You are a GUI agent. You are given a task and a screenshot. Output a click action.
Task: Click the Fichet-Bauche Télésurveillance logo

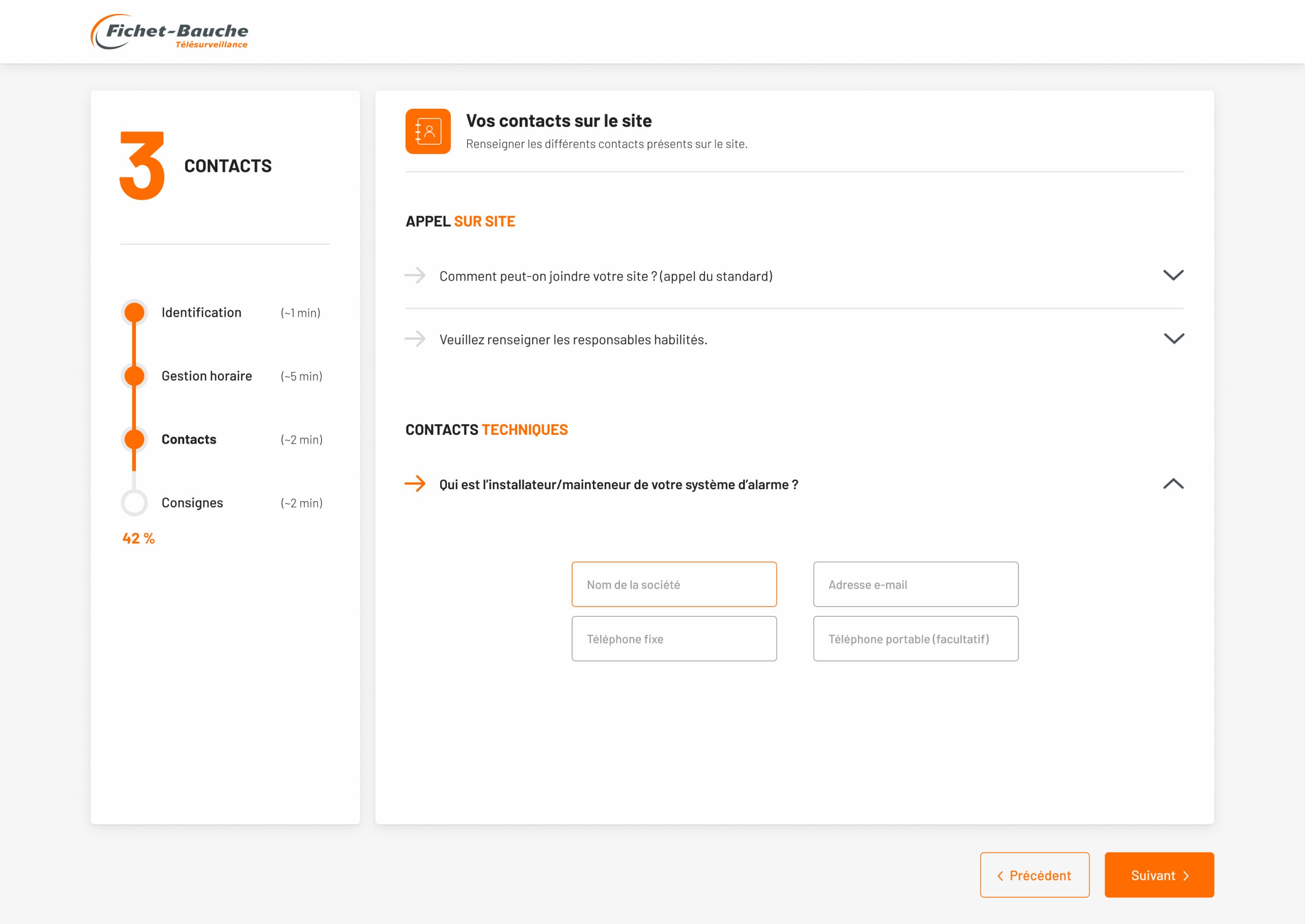[x=170, y=32]
